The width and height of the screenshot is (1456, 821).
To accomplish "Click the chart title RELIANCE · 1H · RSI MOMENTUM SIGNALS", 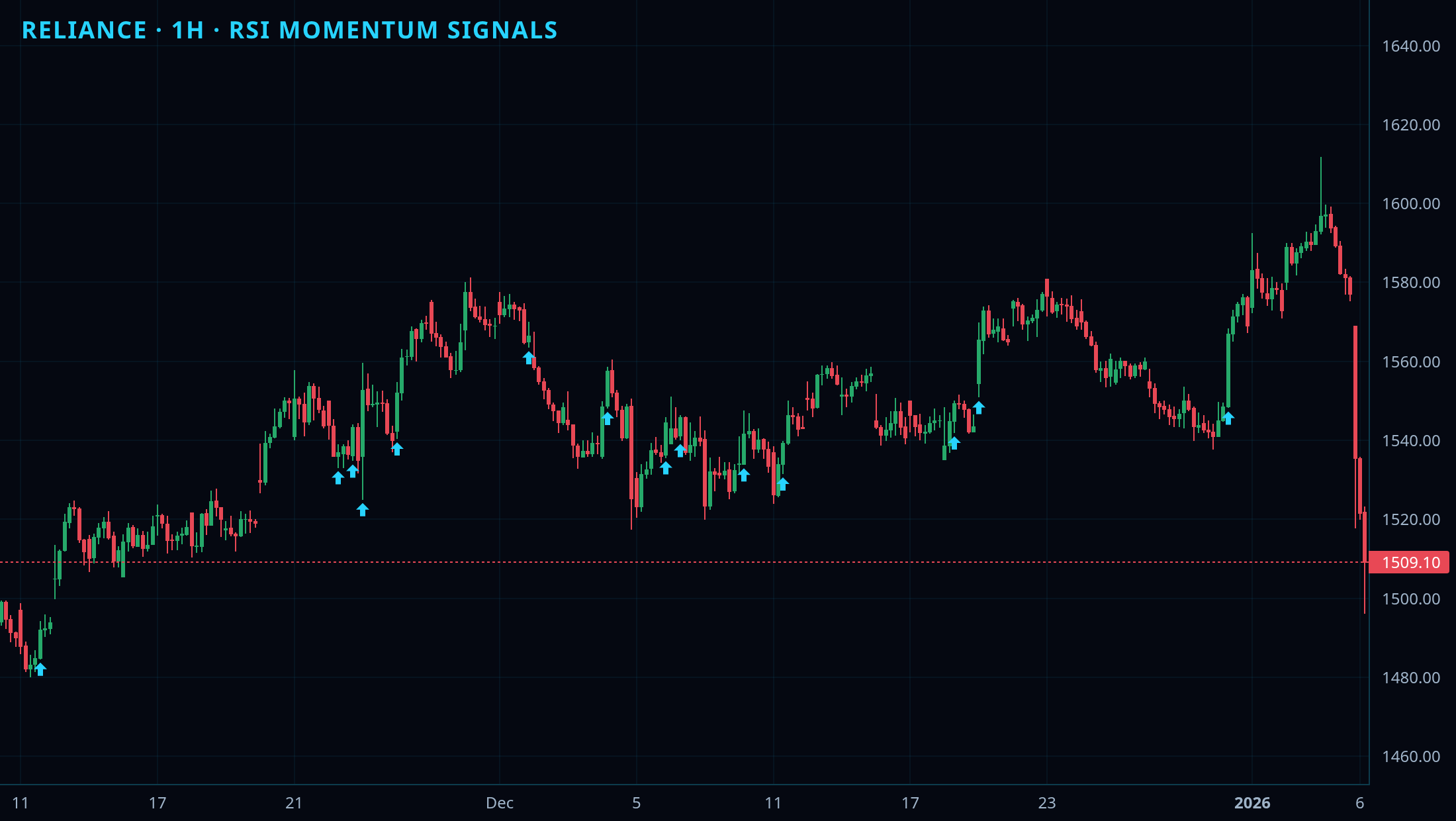I will (x=290, y=30).
